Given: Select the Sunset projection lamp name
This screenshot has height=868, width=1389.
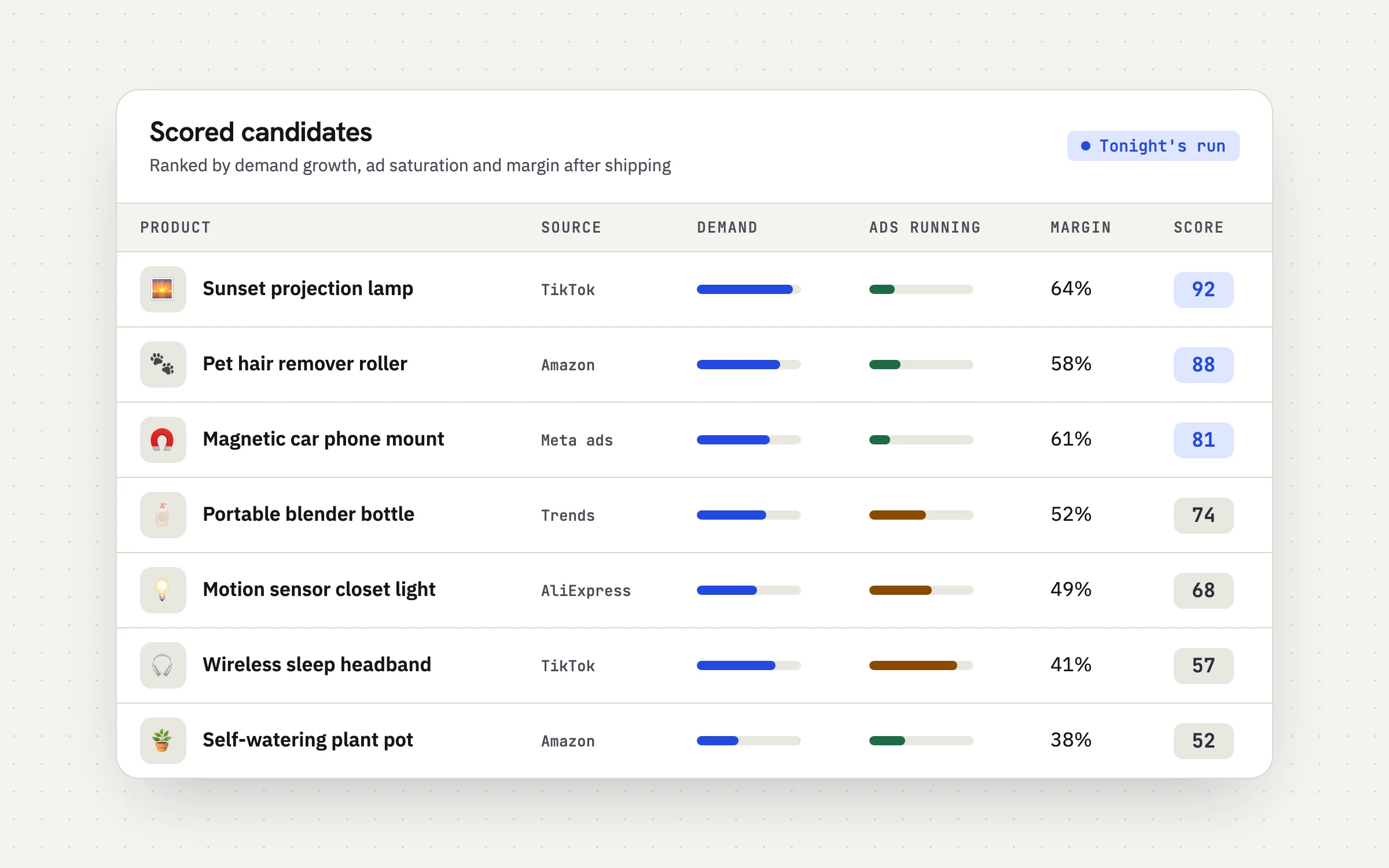Looking at the screenshot, I should pos(308,289).
